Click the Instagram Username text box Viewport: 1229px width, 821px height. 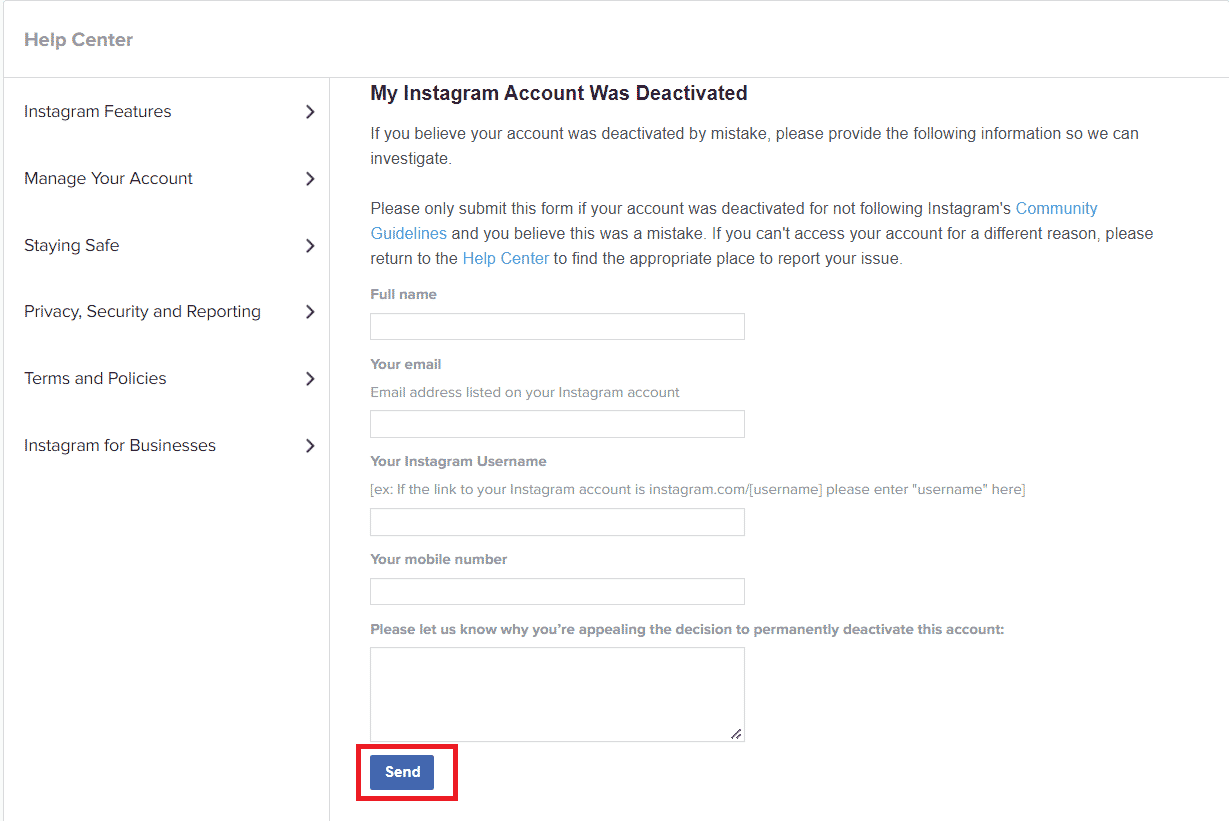[557, 522]
